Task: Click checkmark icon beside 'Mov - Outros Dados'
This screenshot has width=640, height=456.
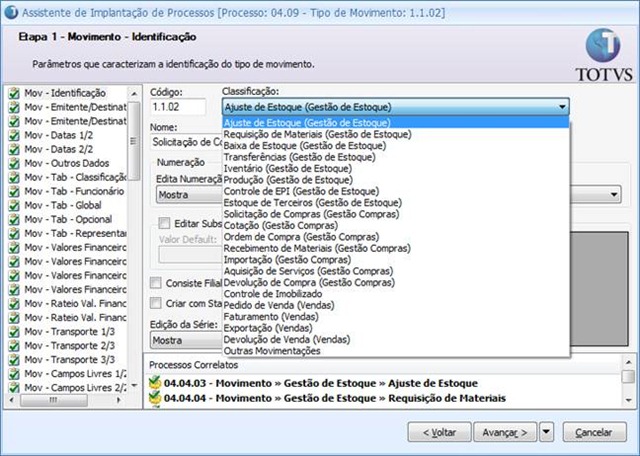Action: pos(14,163)
